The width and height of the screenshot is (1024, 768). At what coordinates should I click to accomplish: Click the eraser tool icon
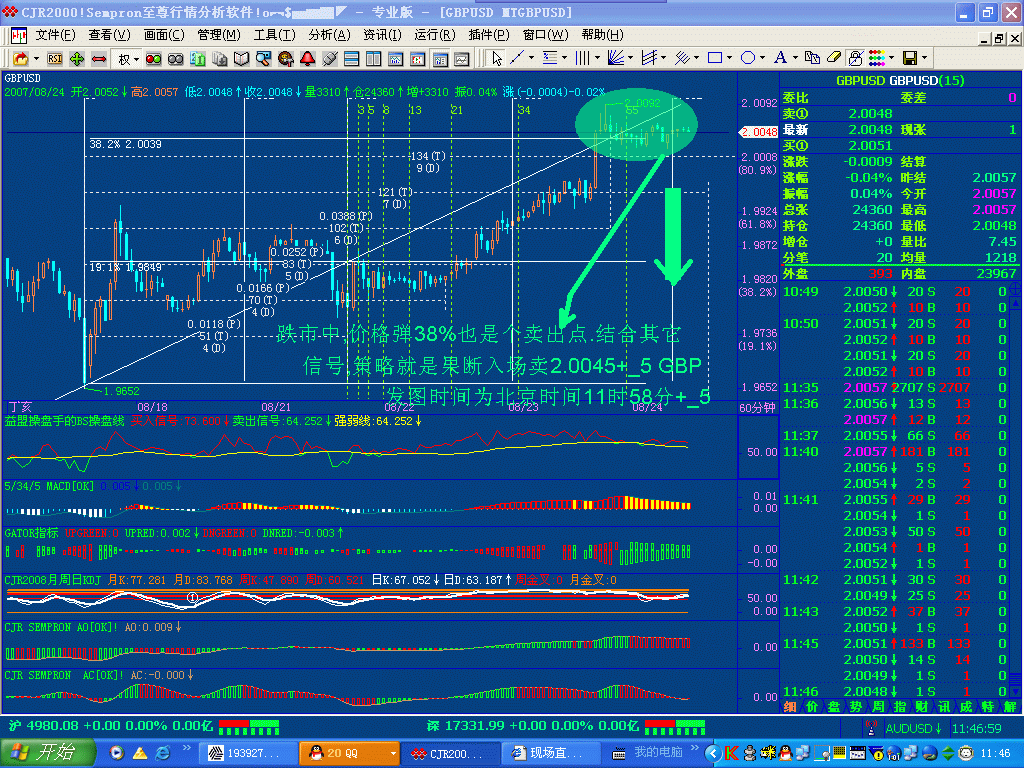pos(834,58)
